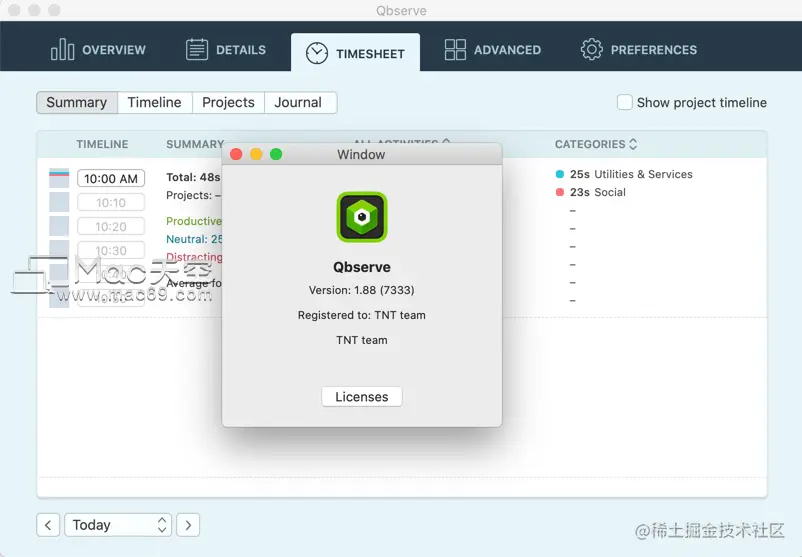Viewport: 802px width, 557px height.
Task: Click the Today dropdown stepper arrows
Action: pyautogui.click(x=162, y=525)
